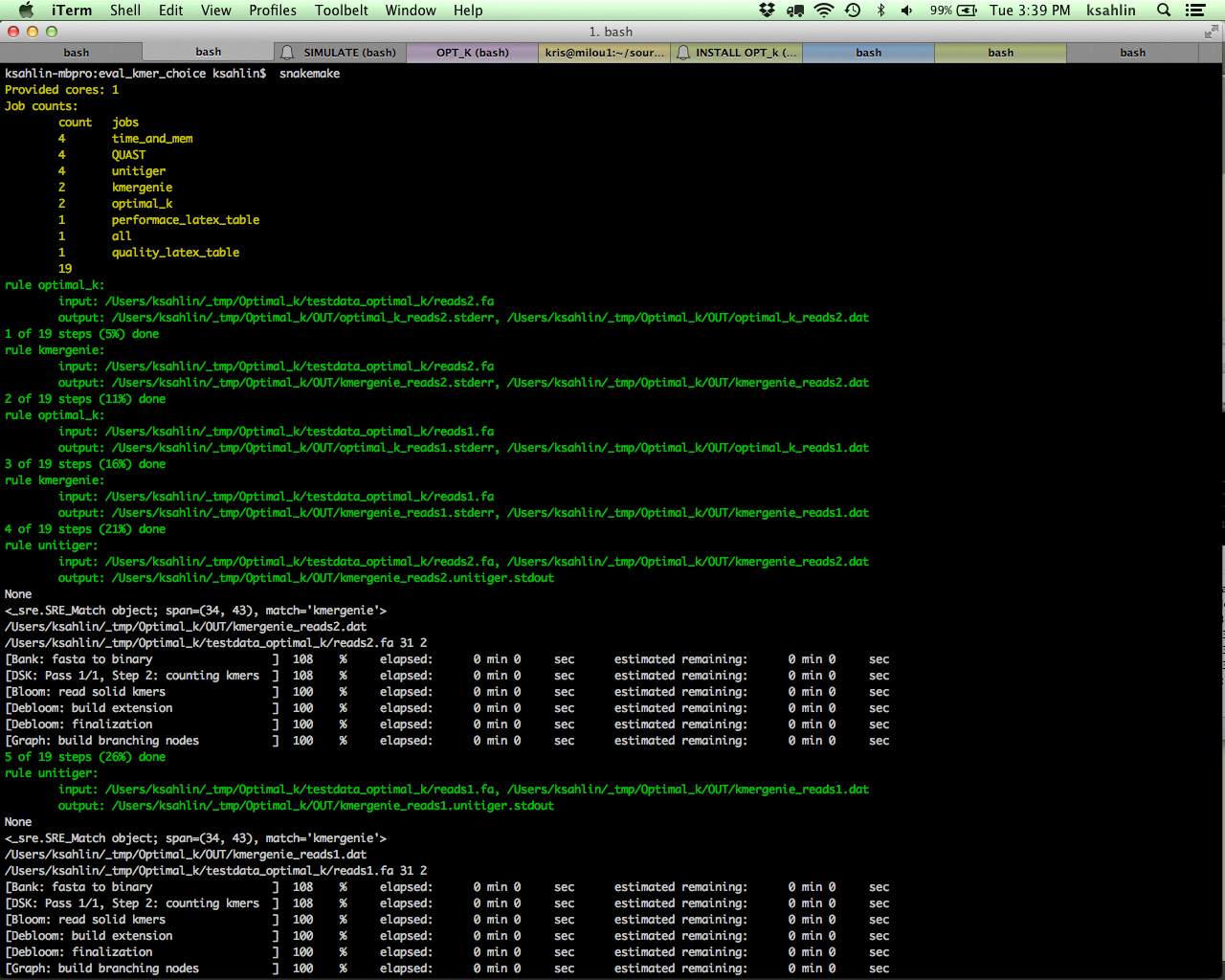Open the ksahlin user menu
This screenshot has height=980, width=1225.
click(1111, 10)
